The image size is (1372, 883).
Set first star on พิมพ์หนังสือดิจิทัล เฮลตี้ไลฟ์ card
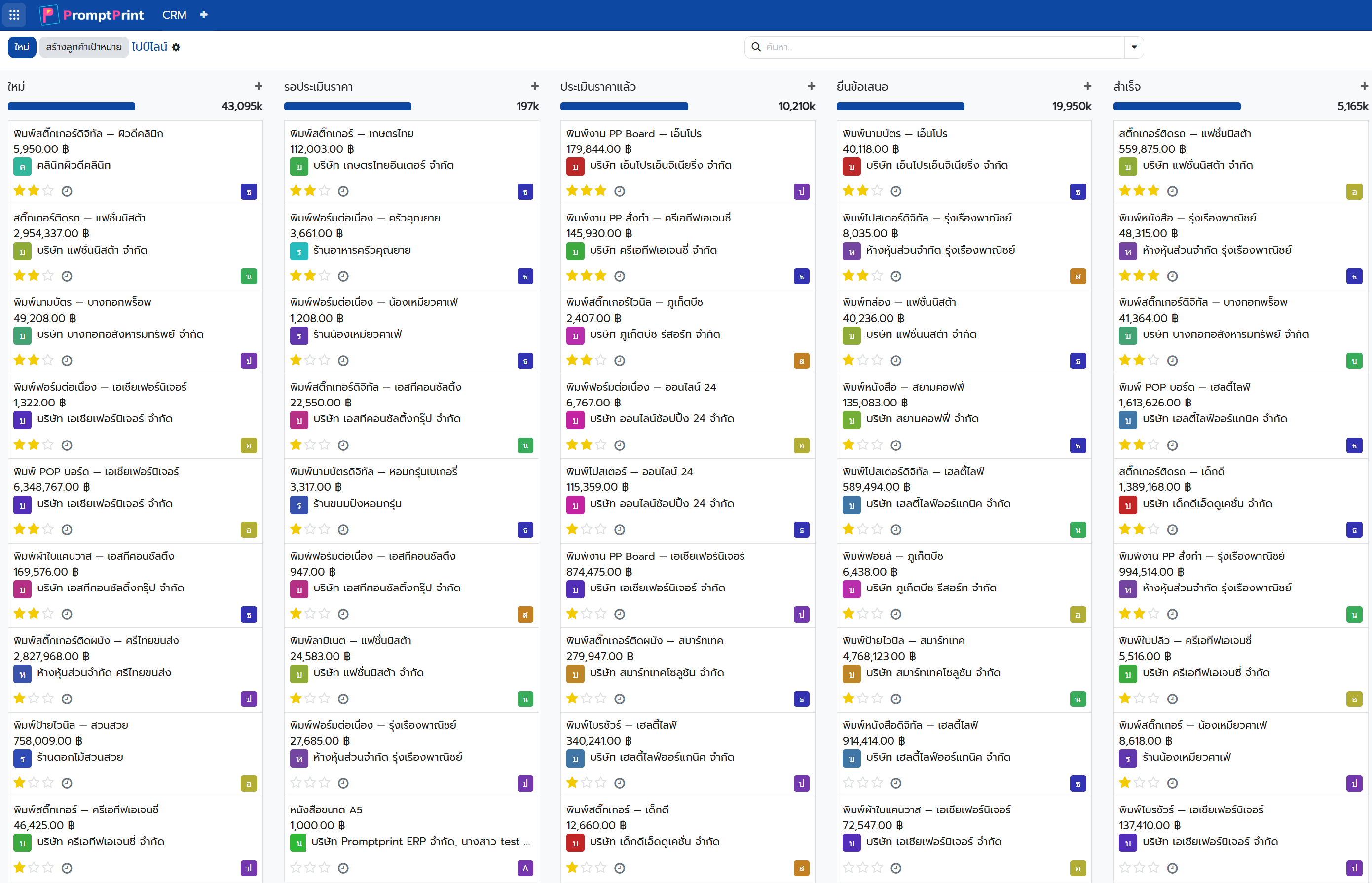pyautogui.click(x=849, y=783)
